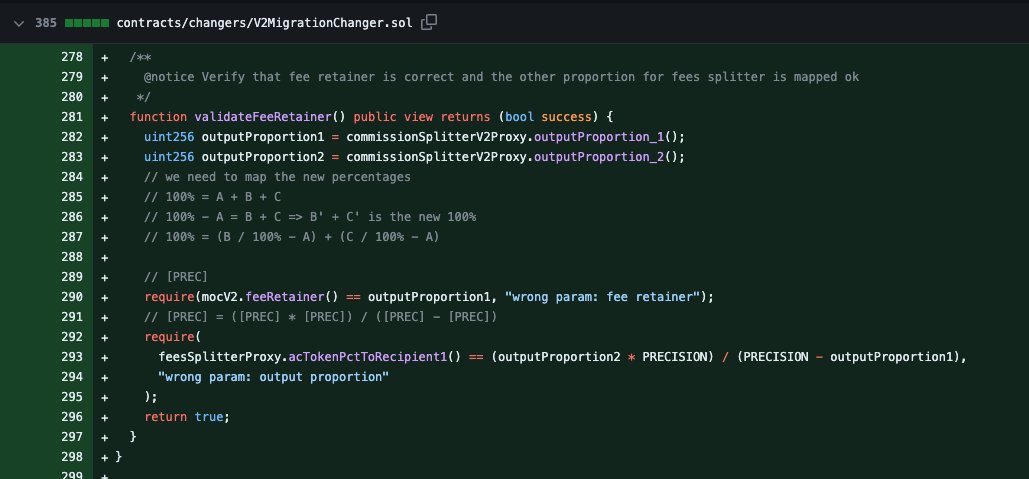Click the plus marker on line 278
Viewport: 1029px width, 479px height.
pos(105,57)
